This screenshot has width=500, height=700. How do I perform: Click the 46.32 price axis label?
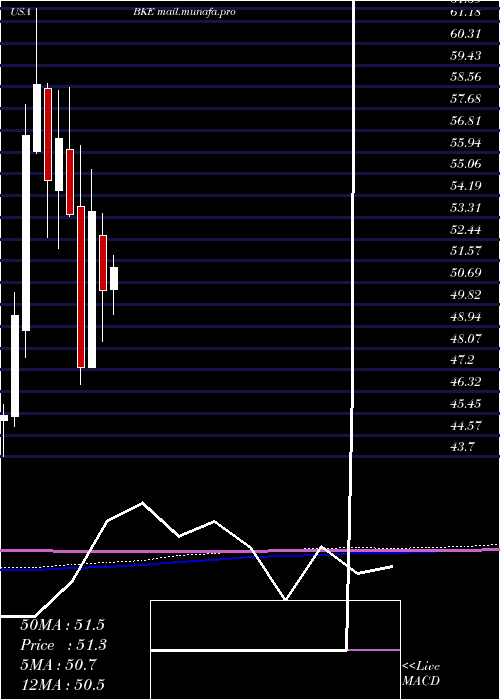coord(466,382)
